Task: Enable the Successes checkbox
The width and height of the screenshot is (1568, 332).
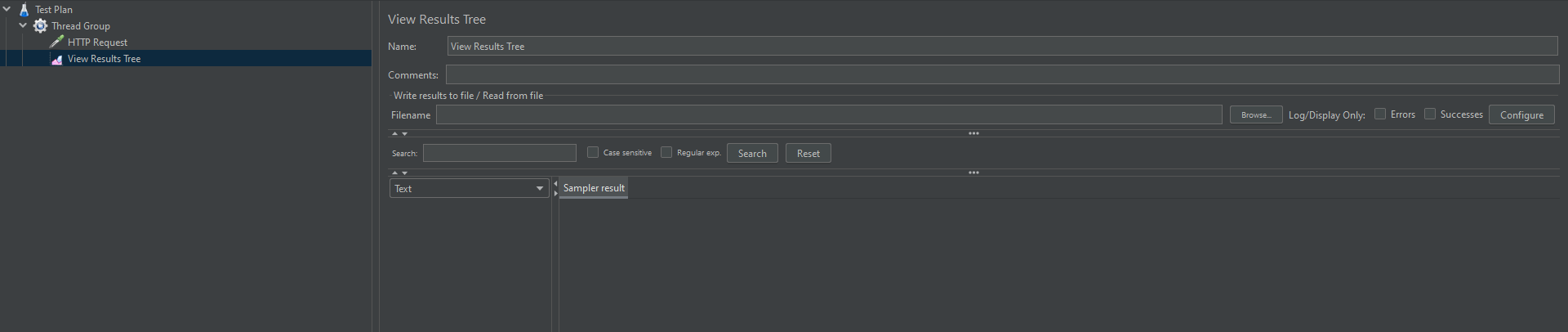Action: (x=1430, y=114)
